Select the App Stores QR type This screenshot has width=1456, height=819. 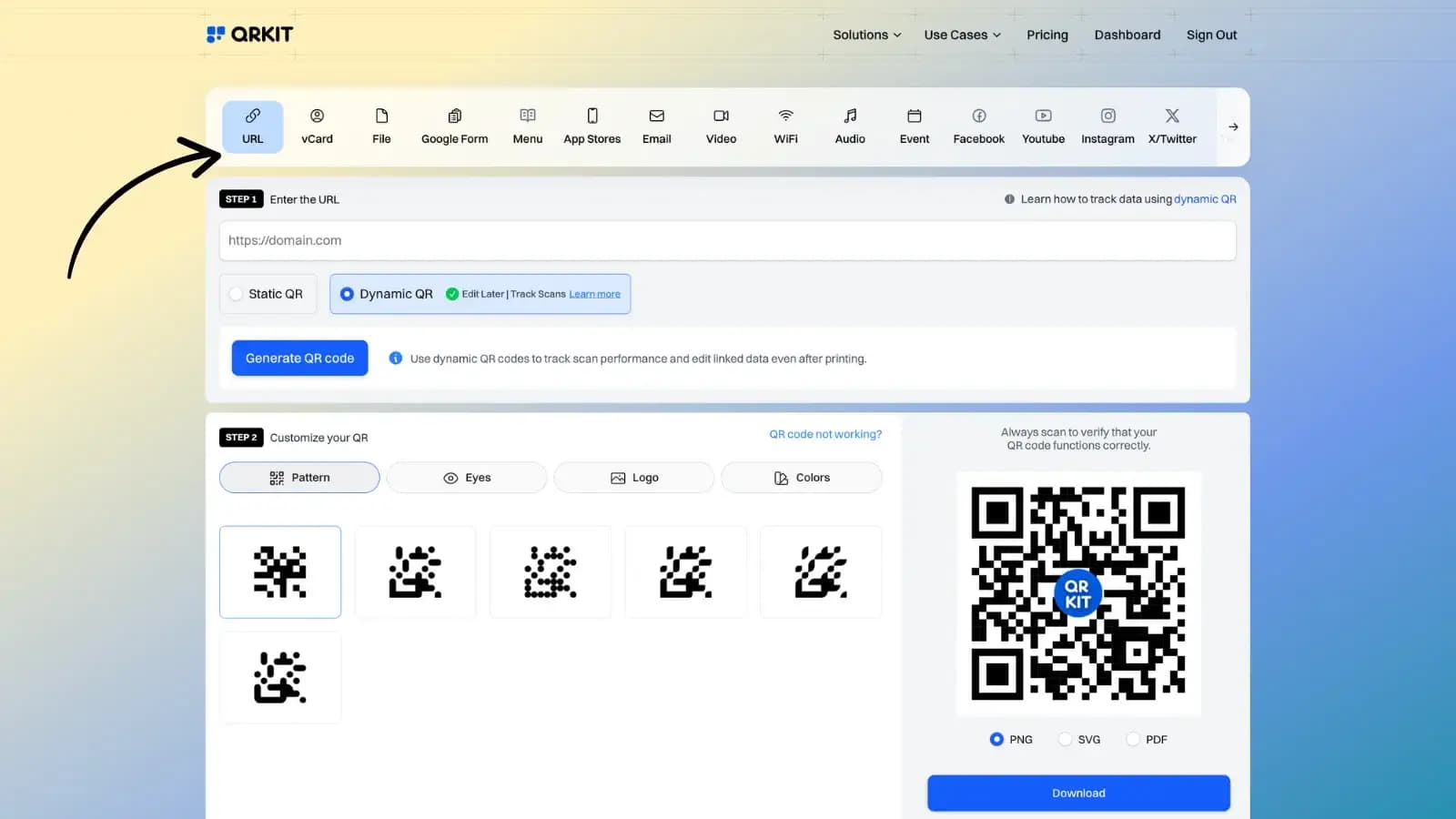tap(591, 126)
